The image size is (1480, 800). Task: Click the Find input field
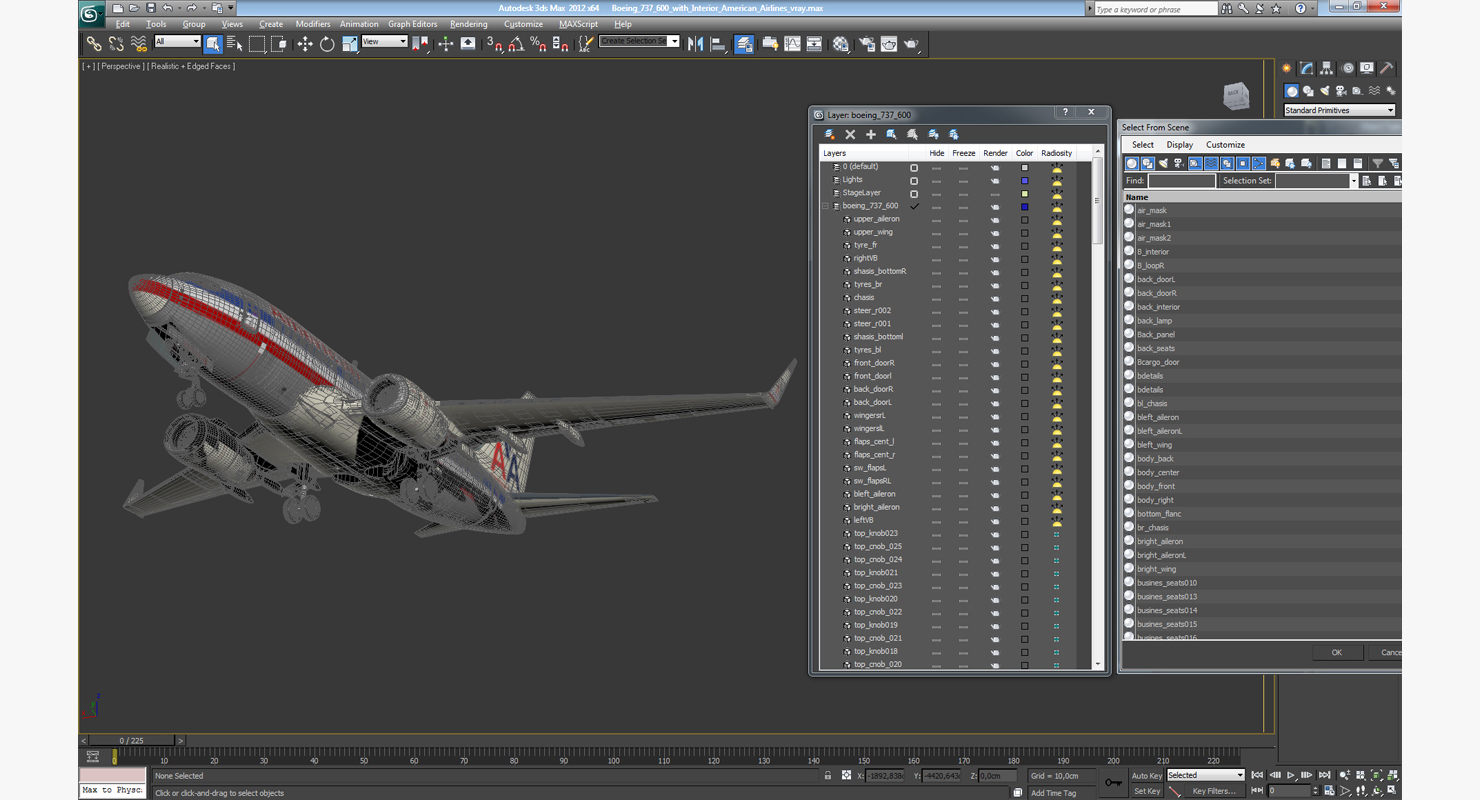pyautogui.click(x=1181, y=181)
